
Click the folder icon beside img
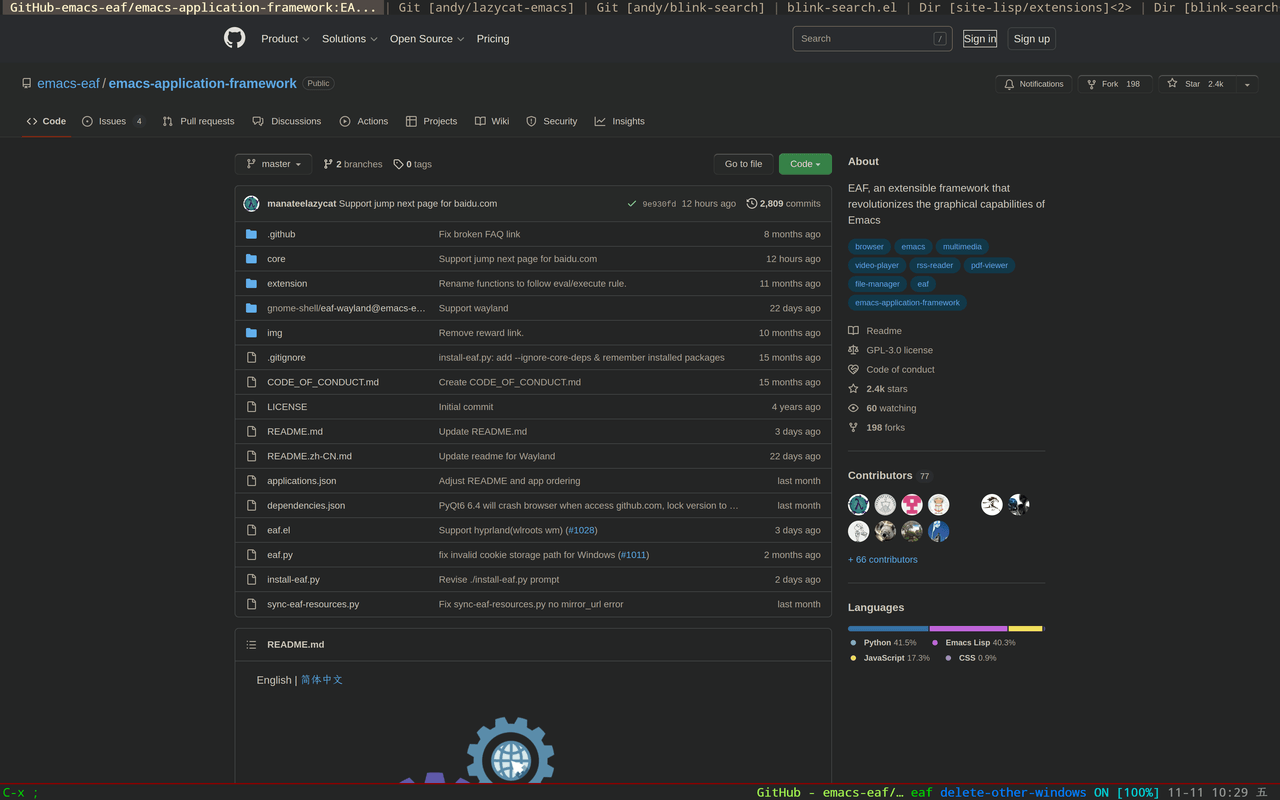click(251, 333)
